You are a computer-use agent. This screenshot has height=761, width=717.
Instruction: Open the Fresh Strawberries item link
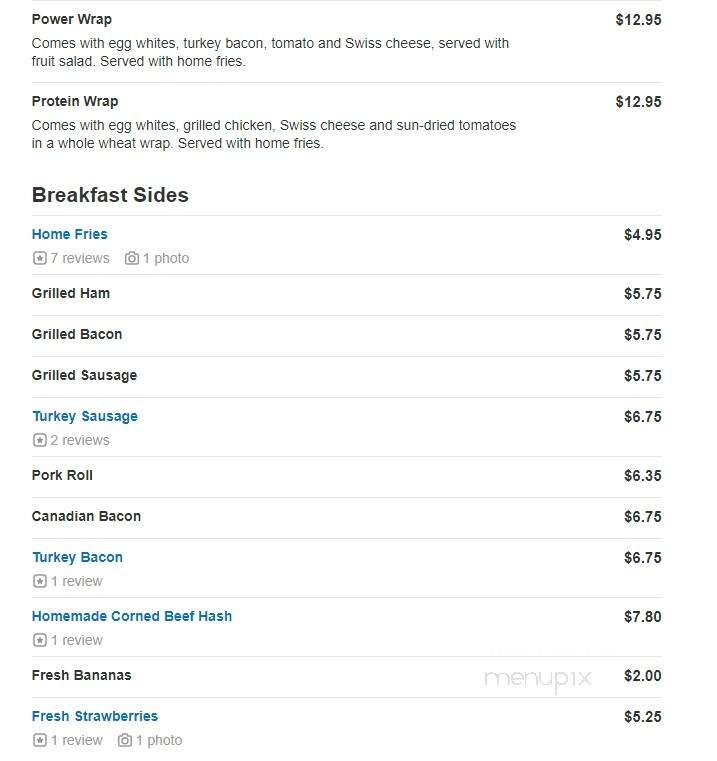(x=95, y=716)
